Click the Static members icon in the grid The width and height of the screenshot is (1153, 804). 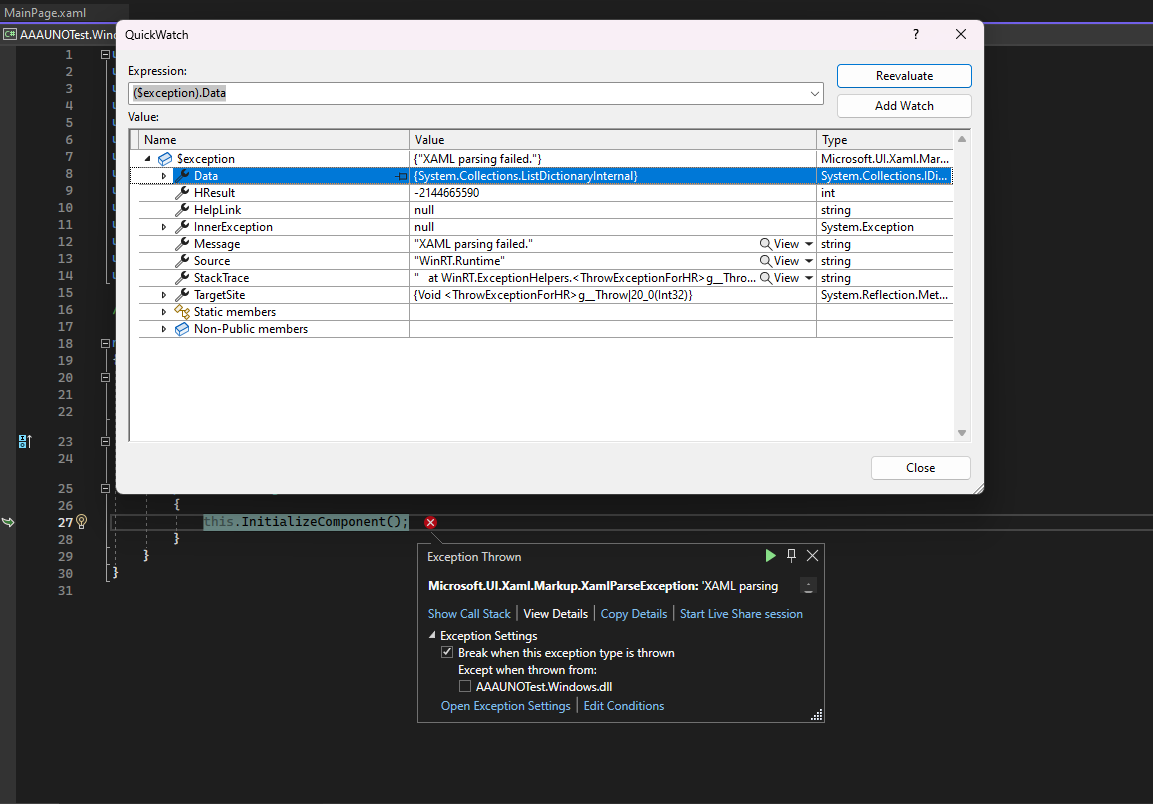(x=180, y=311)
